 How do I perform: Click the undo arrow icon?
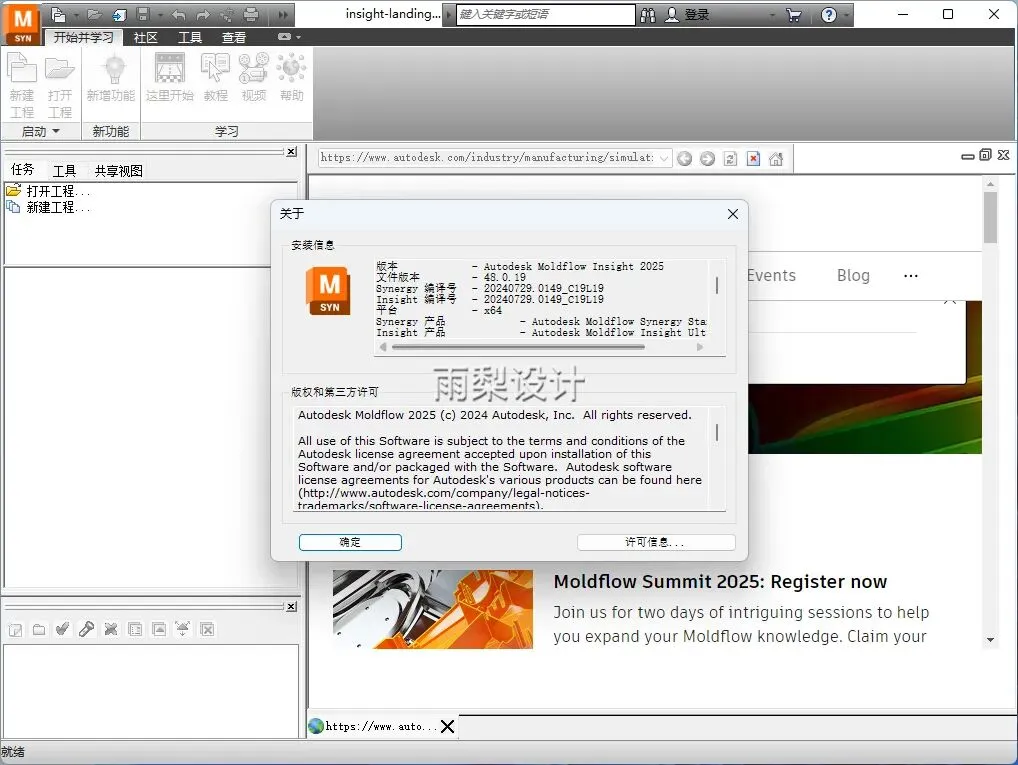[179, 15]
